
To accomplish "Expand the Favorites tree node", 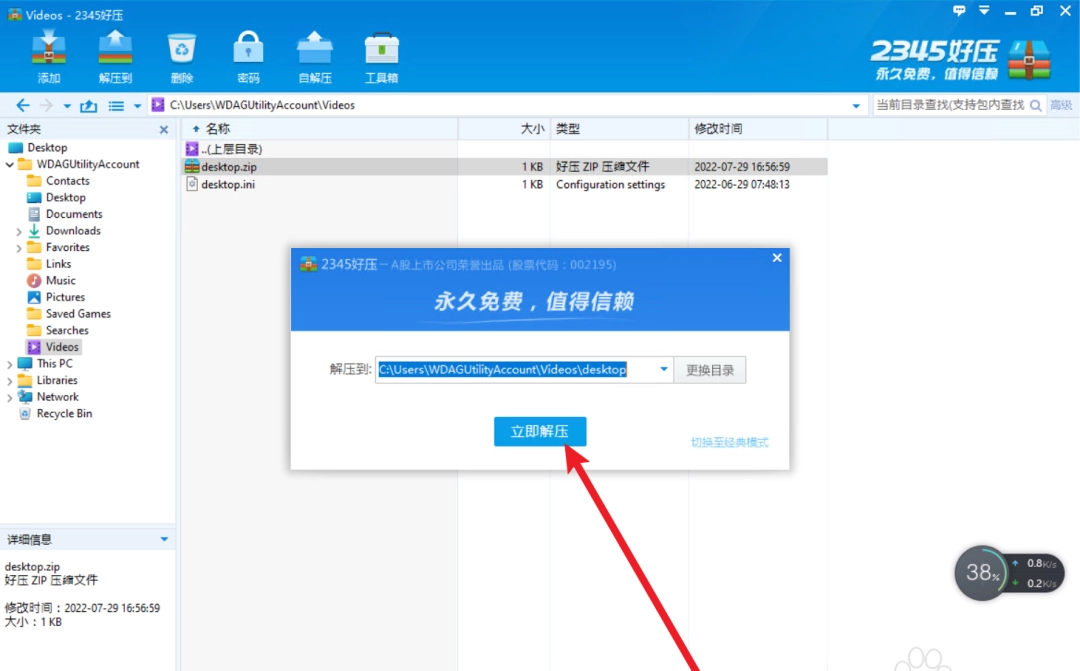I will point(19,248).
